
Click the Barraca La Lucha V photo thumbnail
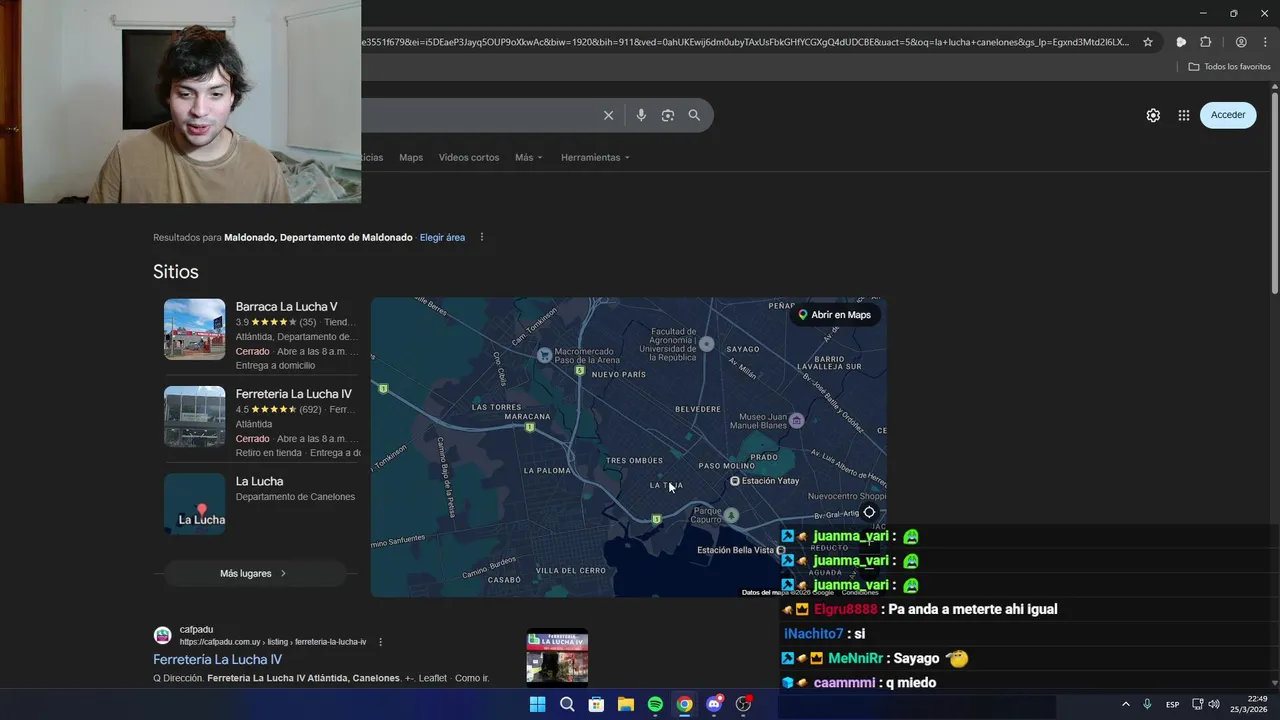click(195, 329)
